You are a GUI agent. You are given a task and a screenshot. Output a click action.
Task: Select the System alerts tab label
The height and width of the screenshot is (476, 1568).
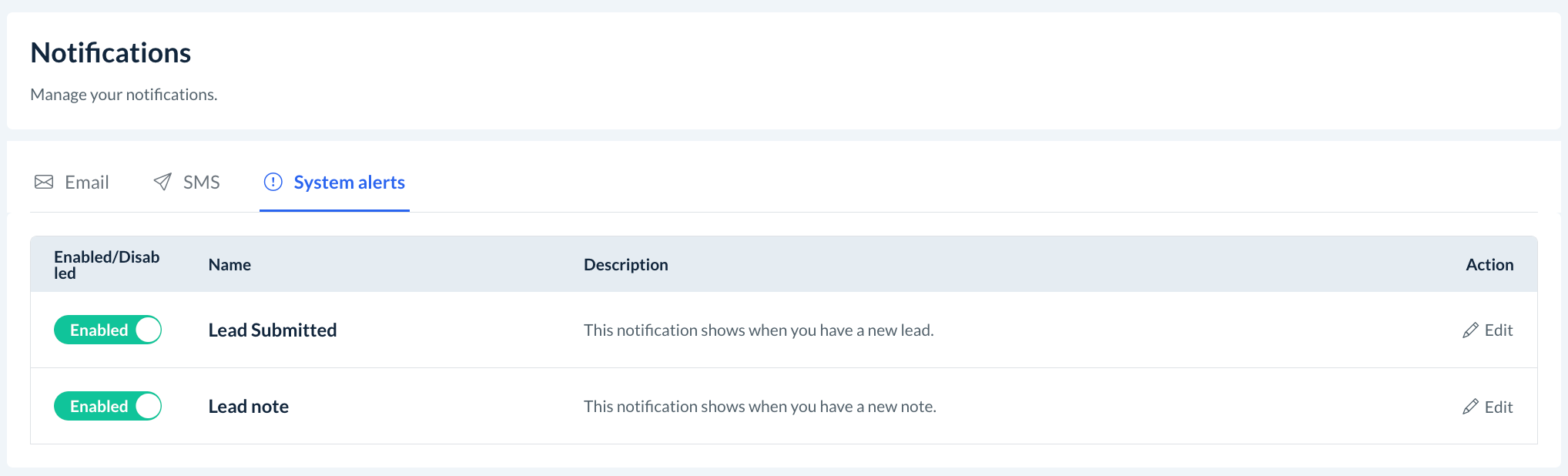pyautogui.click(x=349, y=183)
